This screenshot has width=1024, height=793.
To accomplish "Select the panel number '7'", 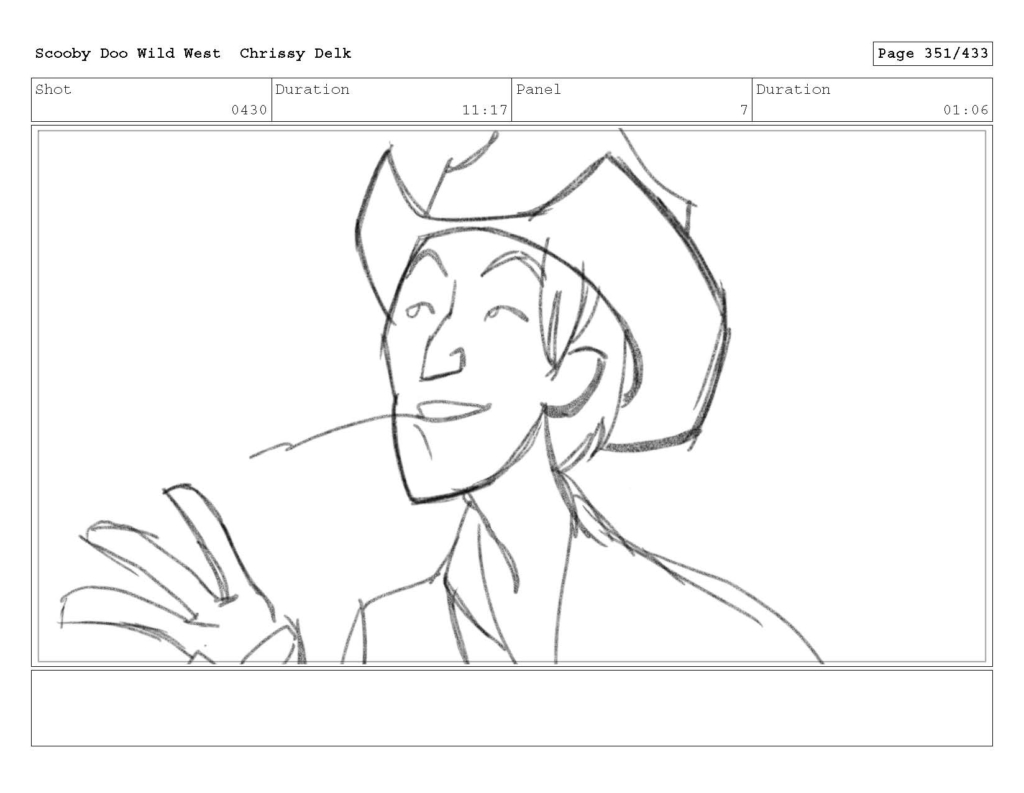I will point(743,110).
